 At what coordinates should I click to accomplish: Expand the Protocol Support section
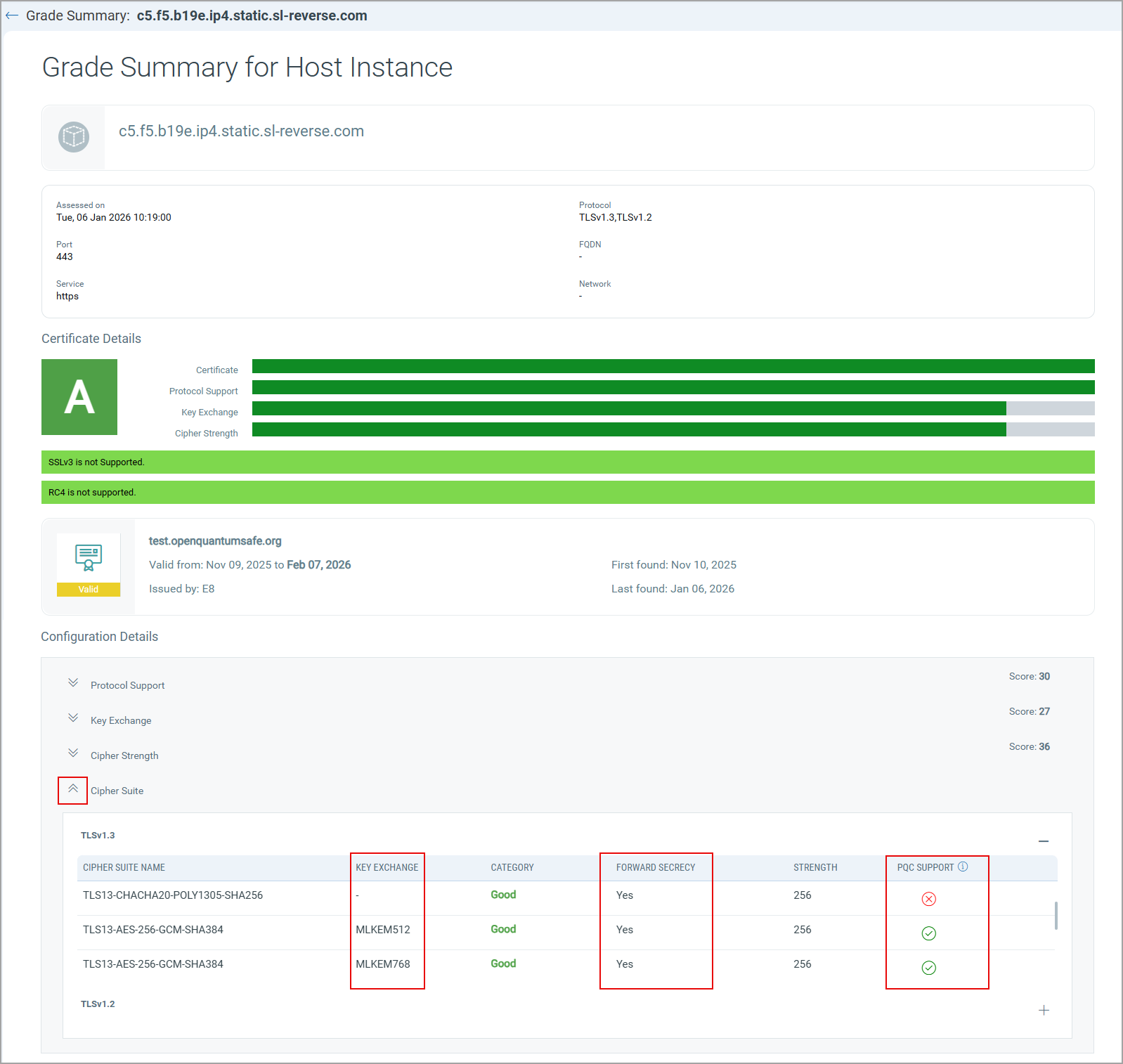pyautogui.click(x=73, y=683)
